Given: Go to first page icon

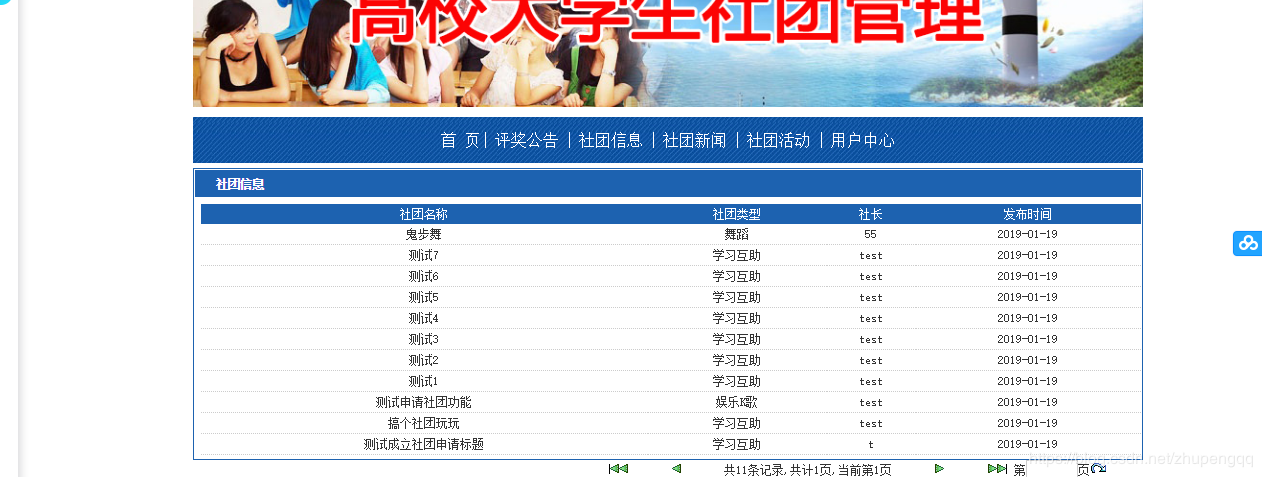Looking at the screenshot, I should click(x=618, y=469).
